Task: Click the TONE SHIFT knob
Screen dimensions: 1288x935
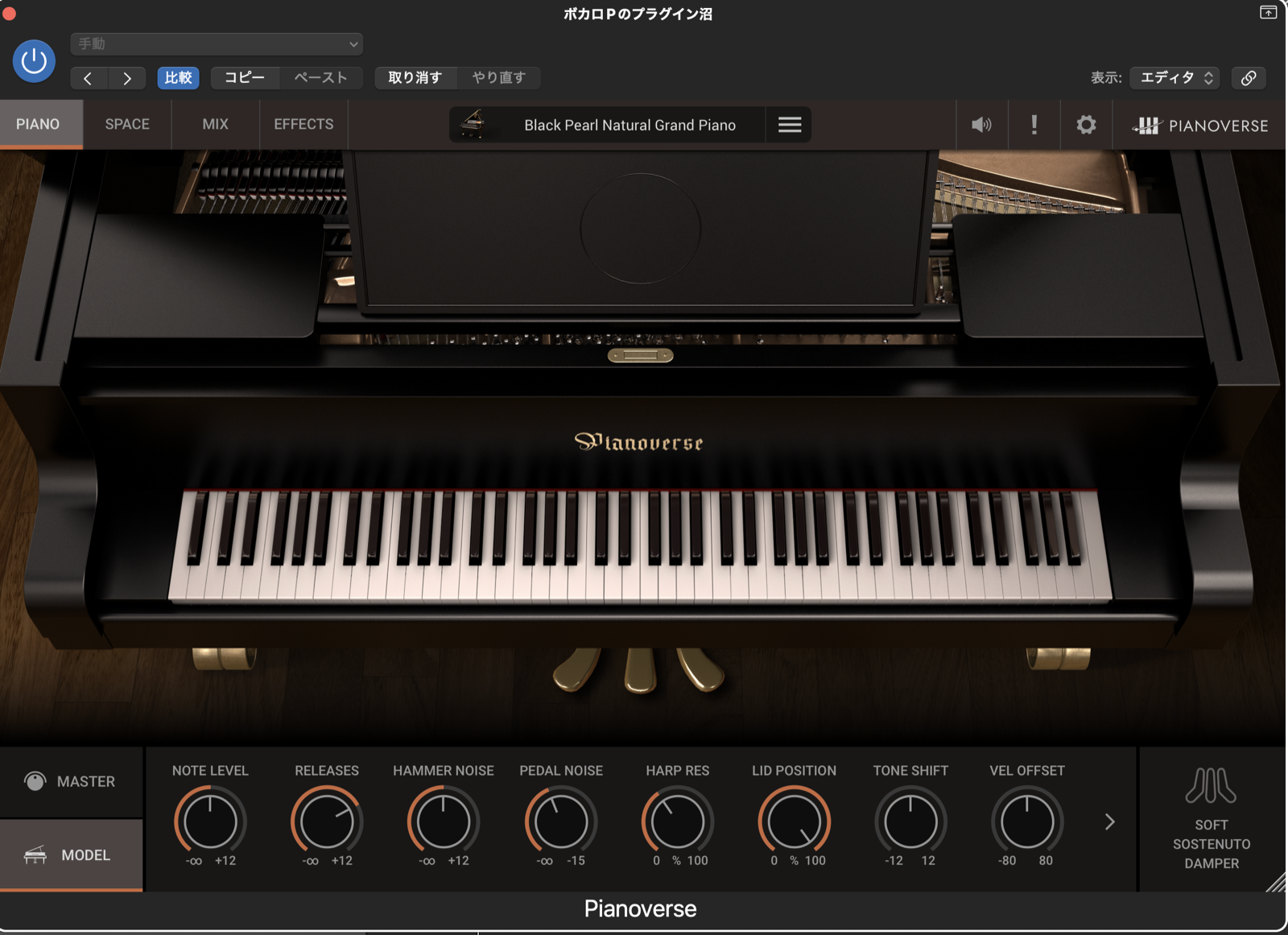Action: (910, 821)
